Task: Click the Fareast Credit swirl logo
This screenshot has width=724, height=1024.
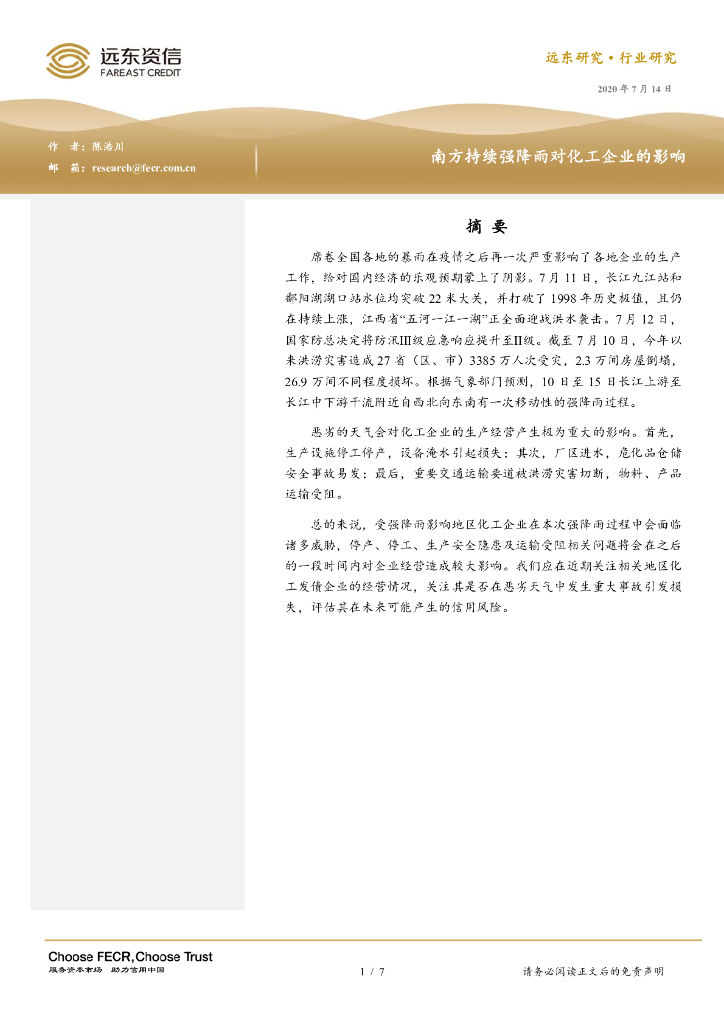Action: (x=68, y=61)
